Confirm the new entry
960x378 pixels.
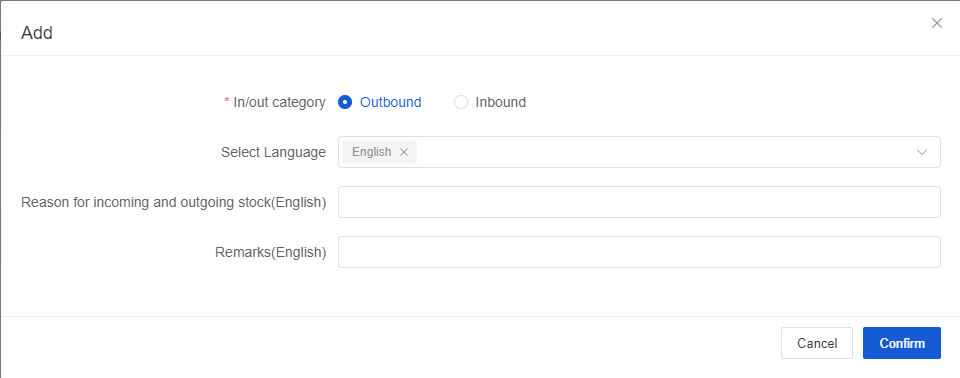pos(902,343)
